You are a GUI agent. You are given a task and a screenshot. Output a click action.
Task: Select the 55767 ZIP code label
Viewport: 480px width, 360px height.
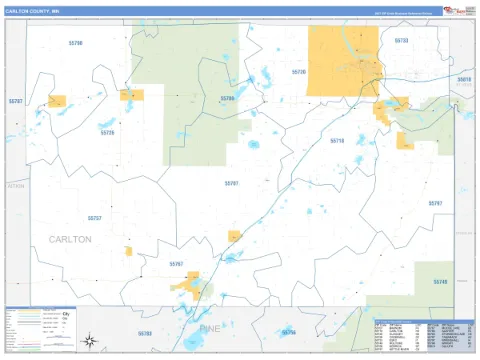click(176, 264)
